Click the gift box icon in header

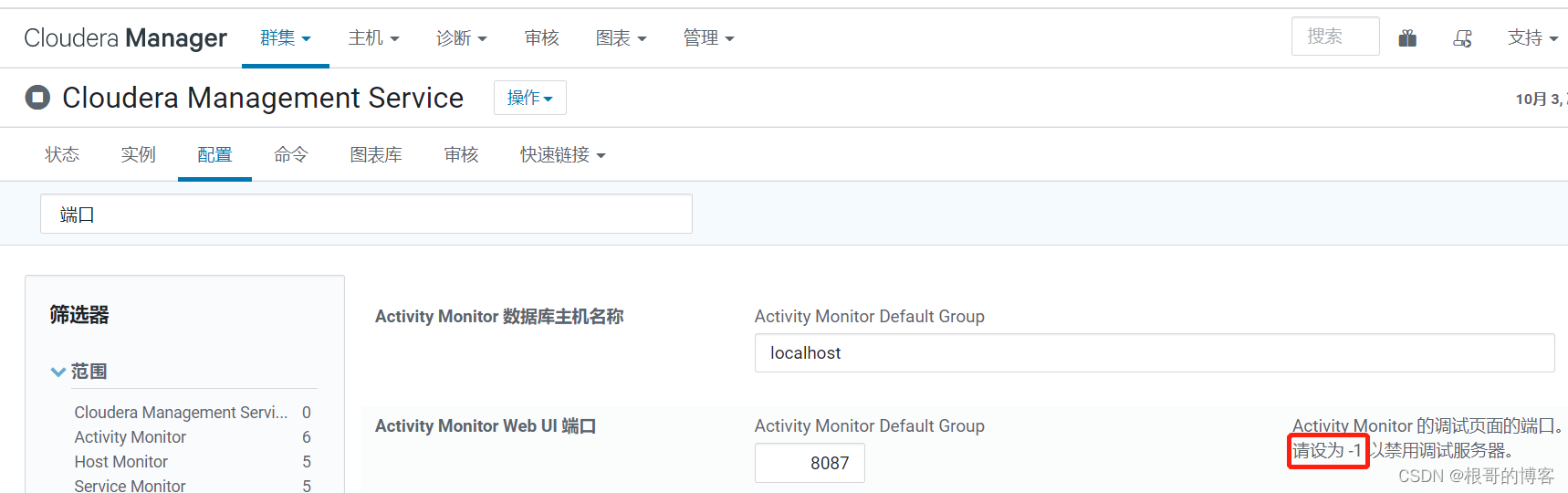coord(1407,38)
